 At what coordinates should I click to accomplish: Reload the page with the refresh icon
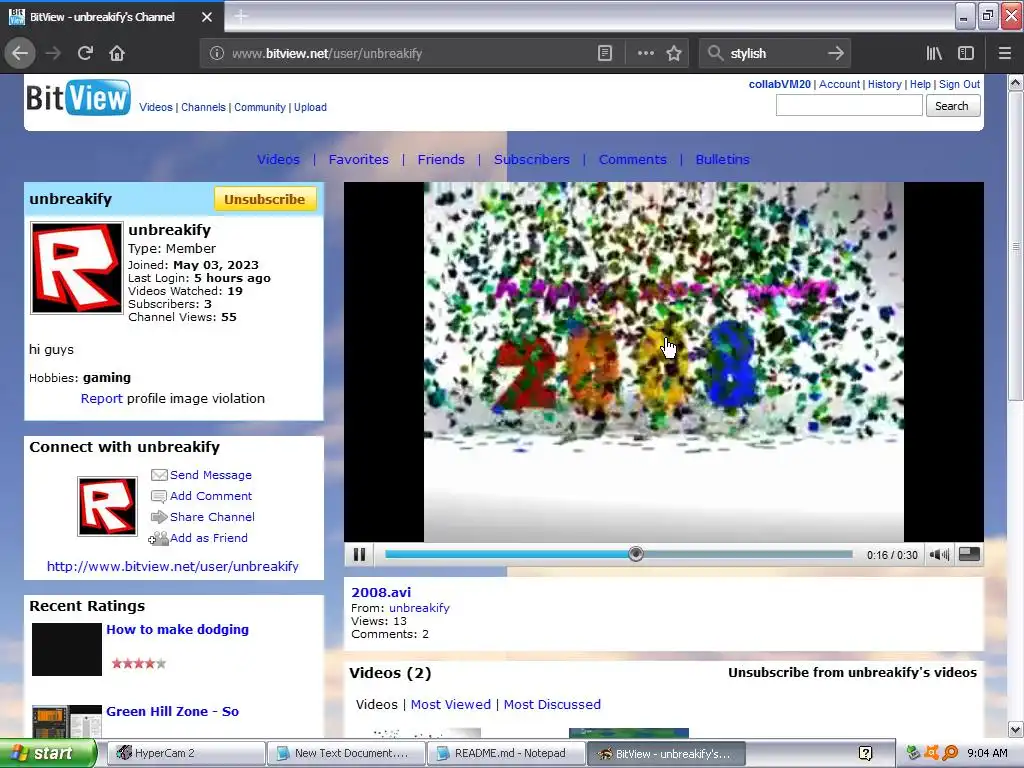pos(85,54)
